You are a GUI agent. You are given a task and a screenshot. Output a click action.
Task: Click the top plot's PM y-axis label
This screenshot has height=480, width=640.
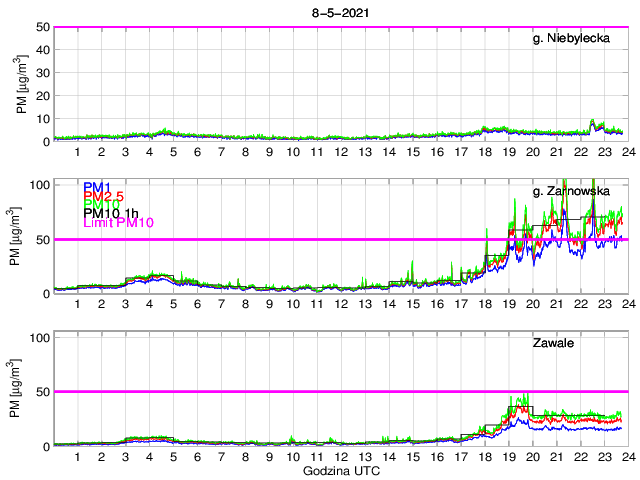coord(22,85)
